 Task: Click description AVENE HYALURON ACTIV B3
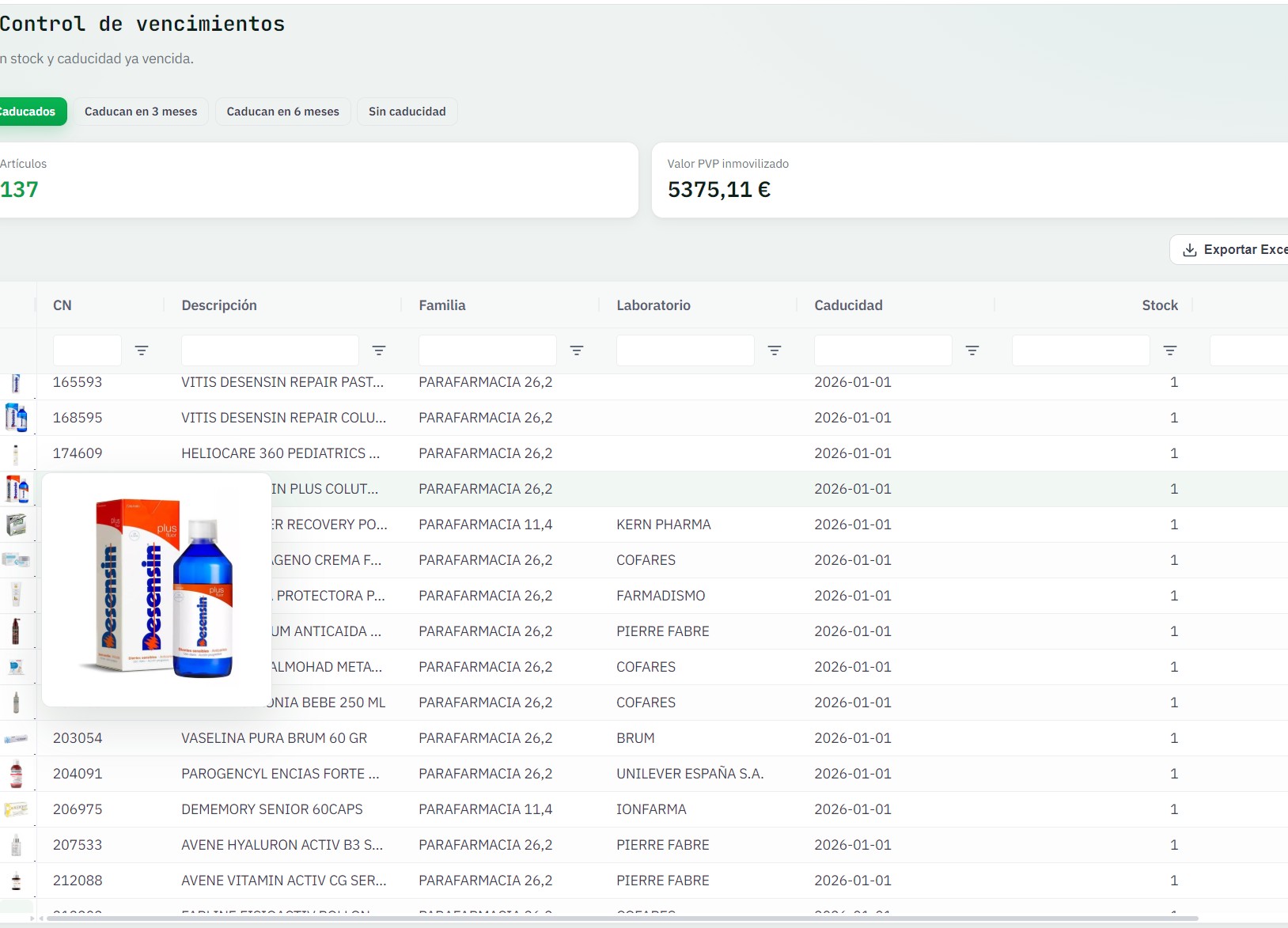click(x=282, y=845)
